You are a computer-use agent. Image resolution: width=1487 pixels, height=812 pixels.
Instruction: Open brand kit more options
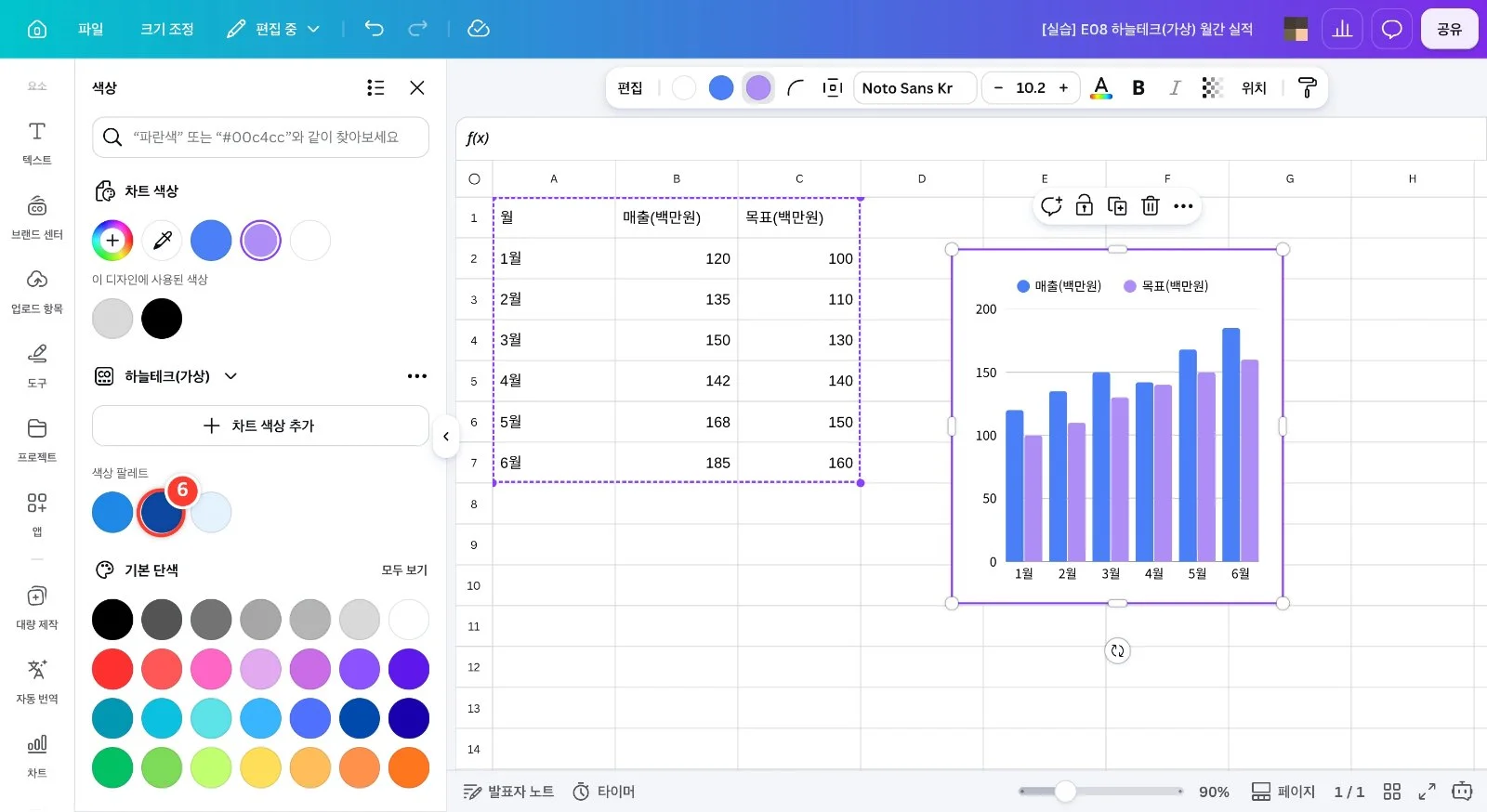coord(417,376)
